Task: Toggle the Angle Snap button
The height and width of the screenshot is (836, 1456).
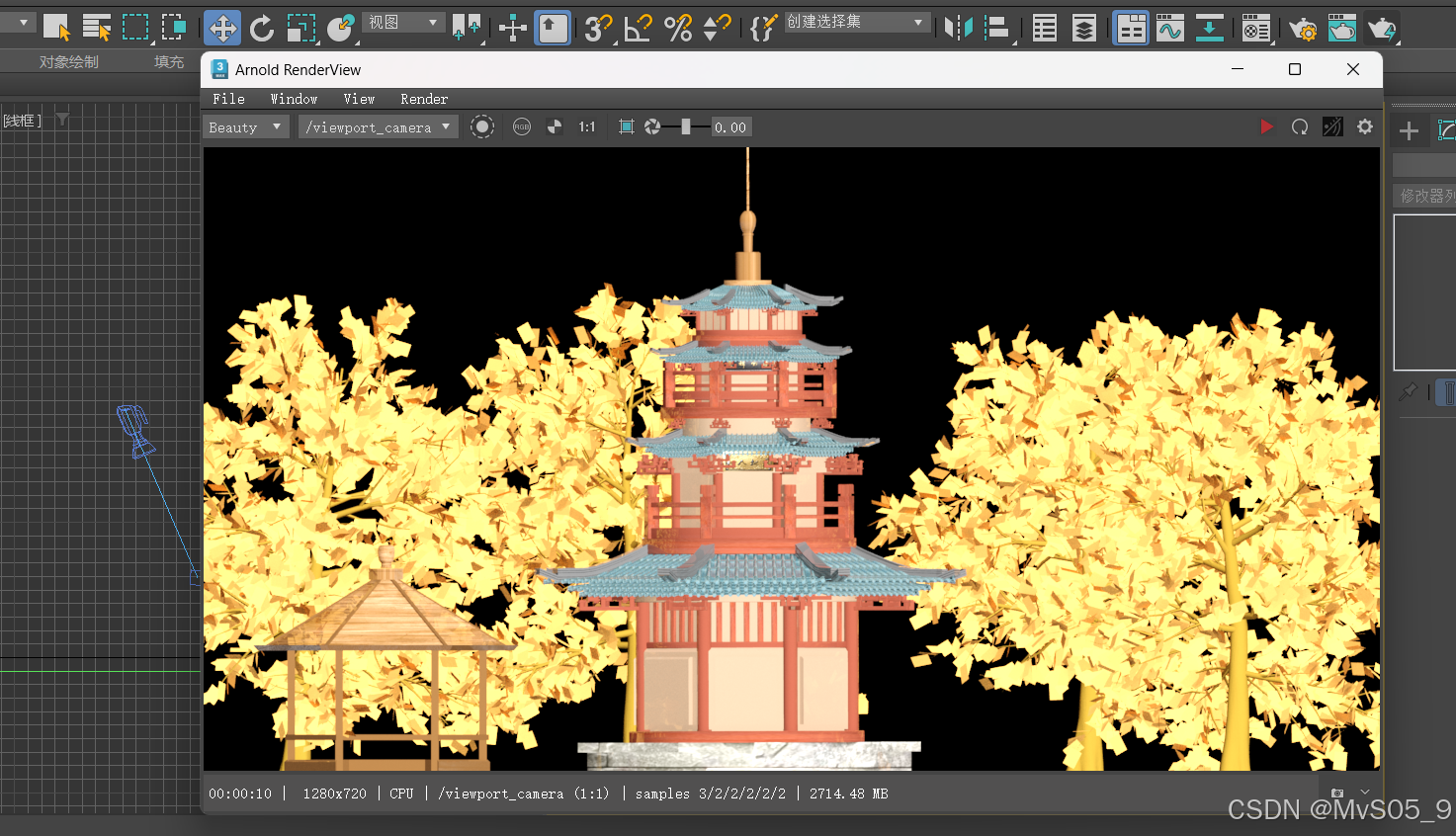Action: pos(638,28)
